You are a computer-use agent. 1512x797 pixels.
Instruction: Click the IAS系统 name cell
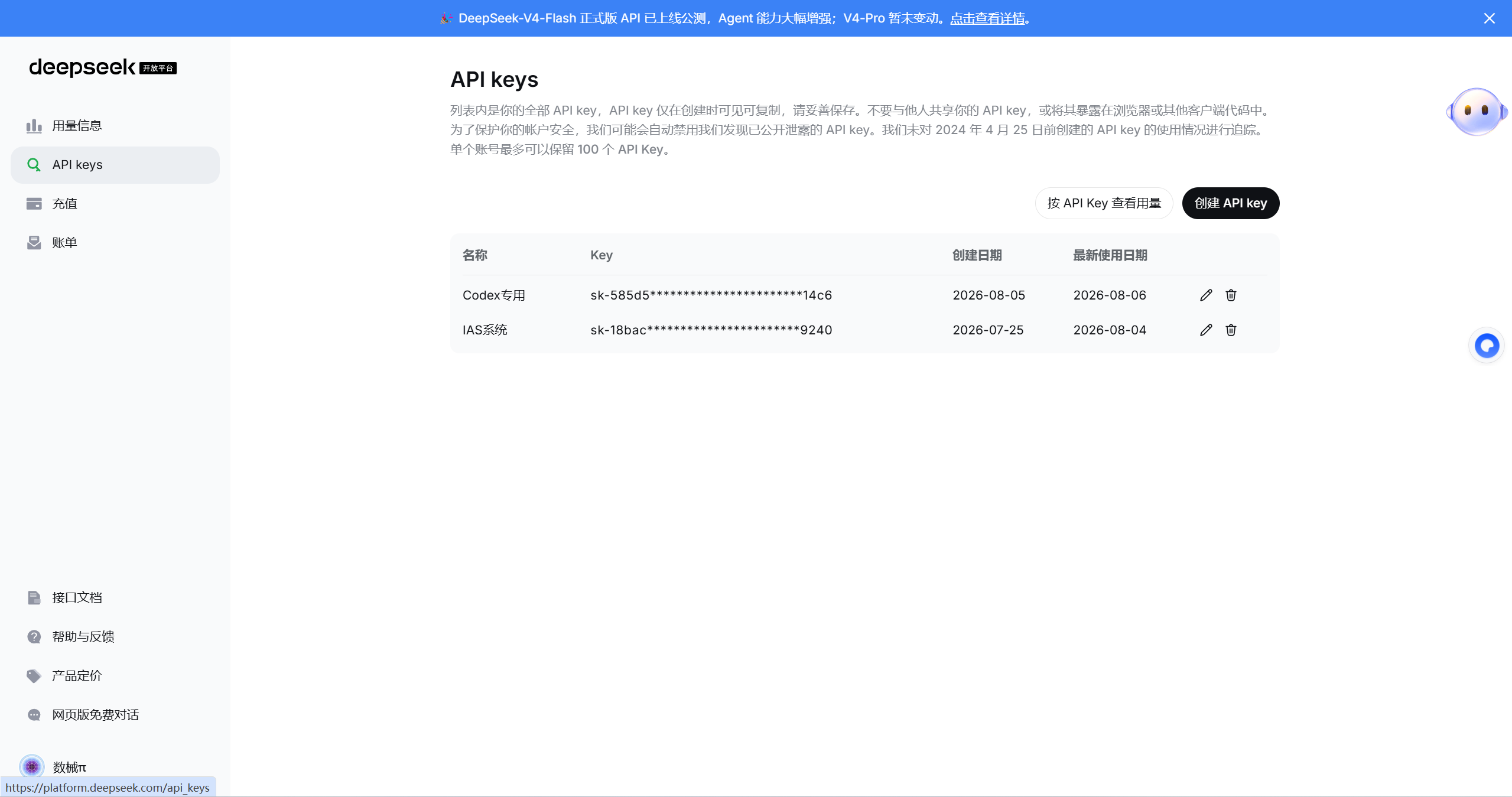pyautogui.click(x=485, y=330)
